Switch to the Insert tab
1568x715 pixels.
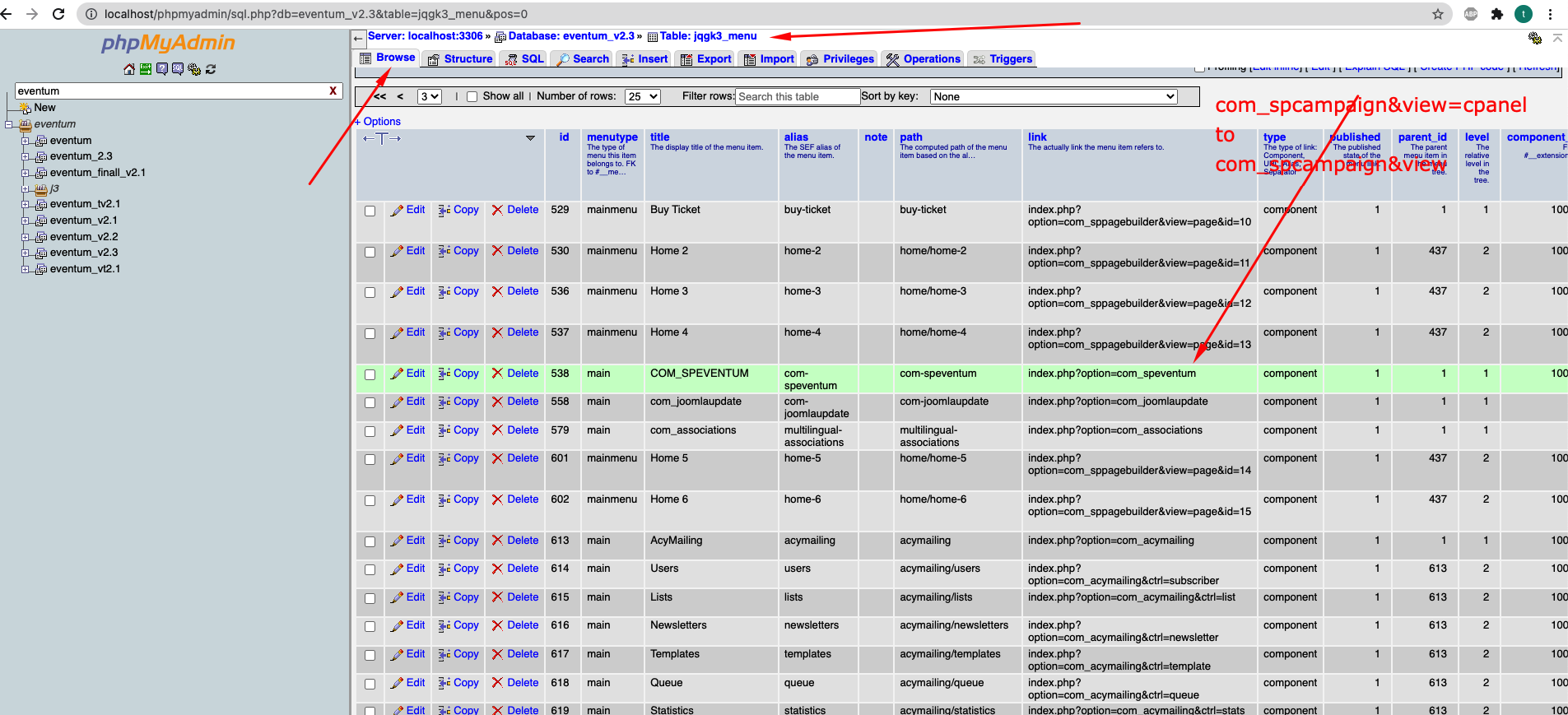coord(644,59)
